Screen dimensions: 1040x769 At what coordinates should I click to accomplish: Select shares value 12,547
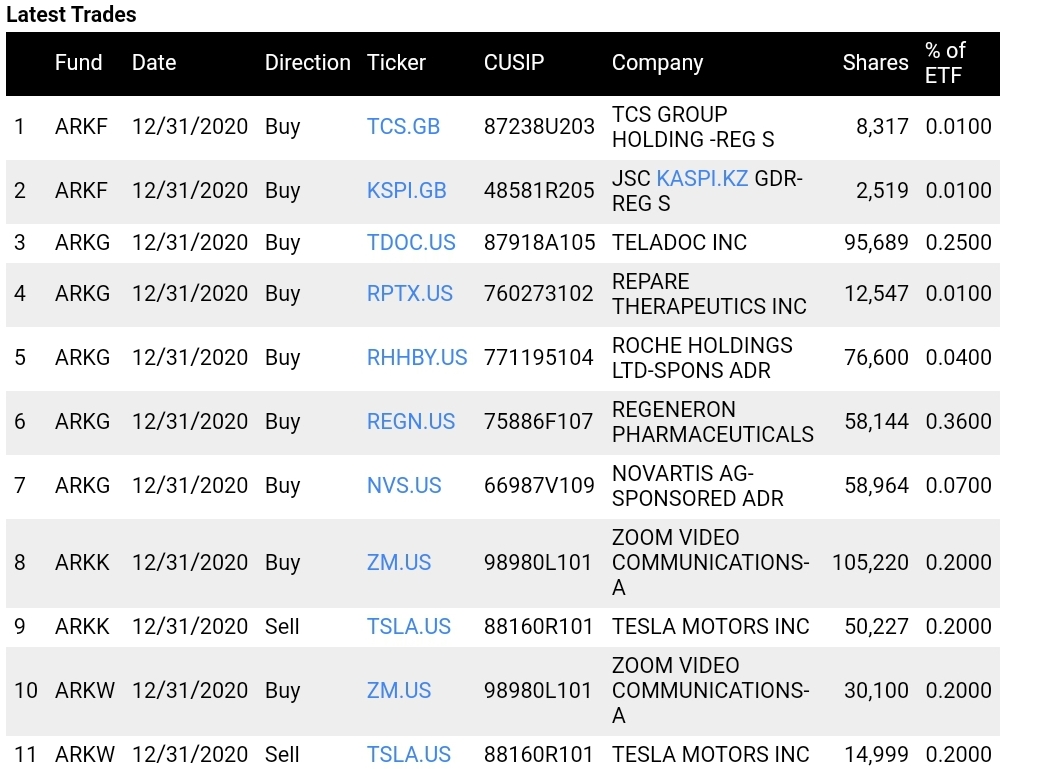pos(876,293)
